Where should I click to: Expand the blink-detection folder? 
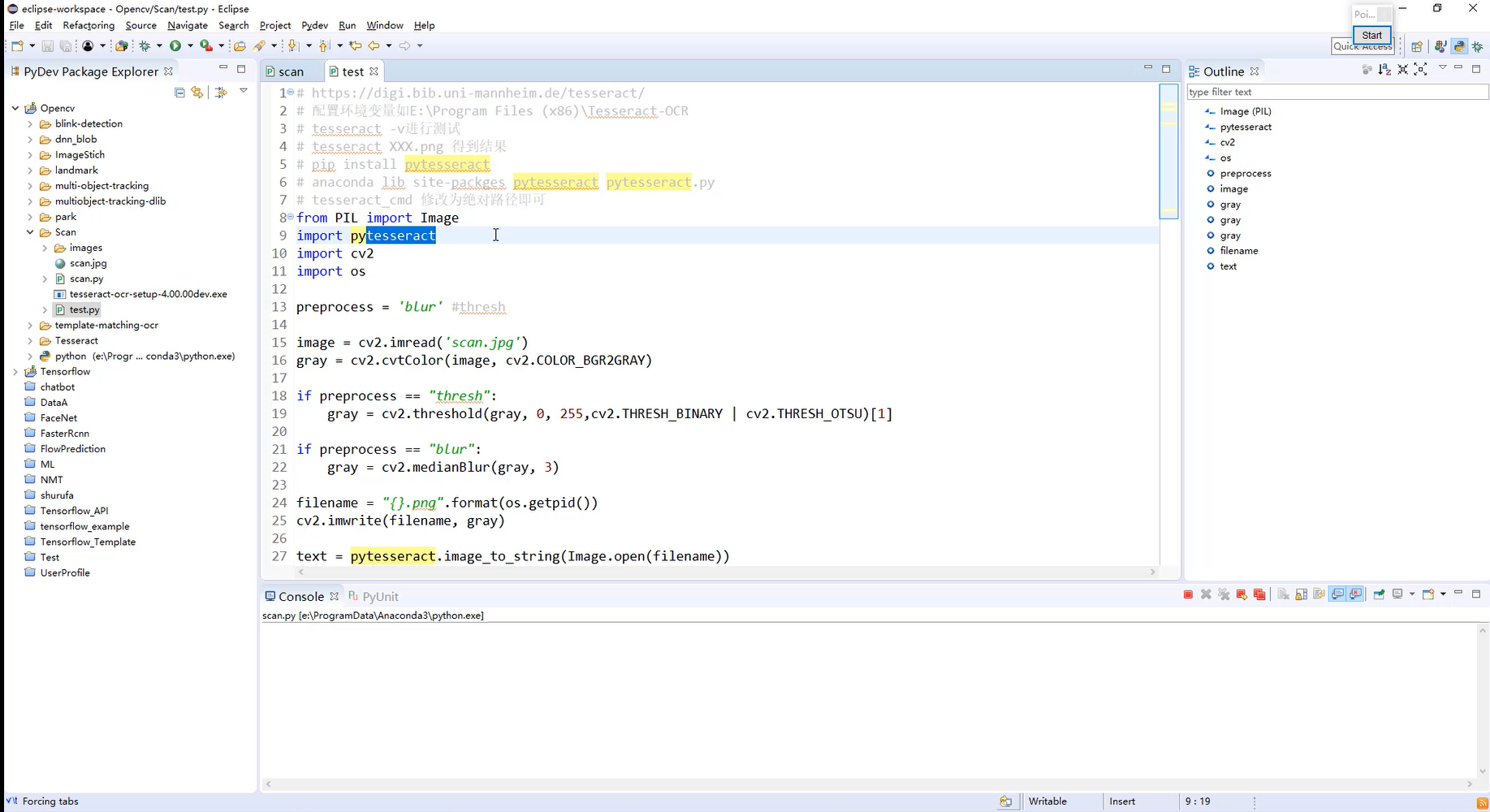click(30, 124)
